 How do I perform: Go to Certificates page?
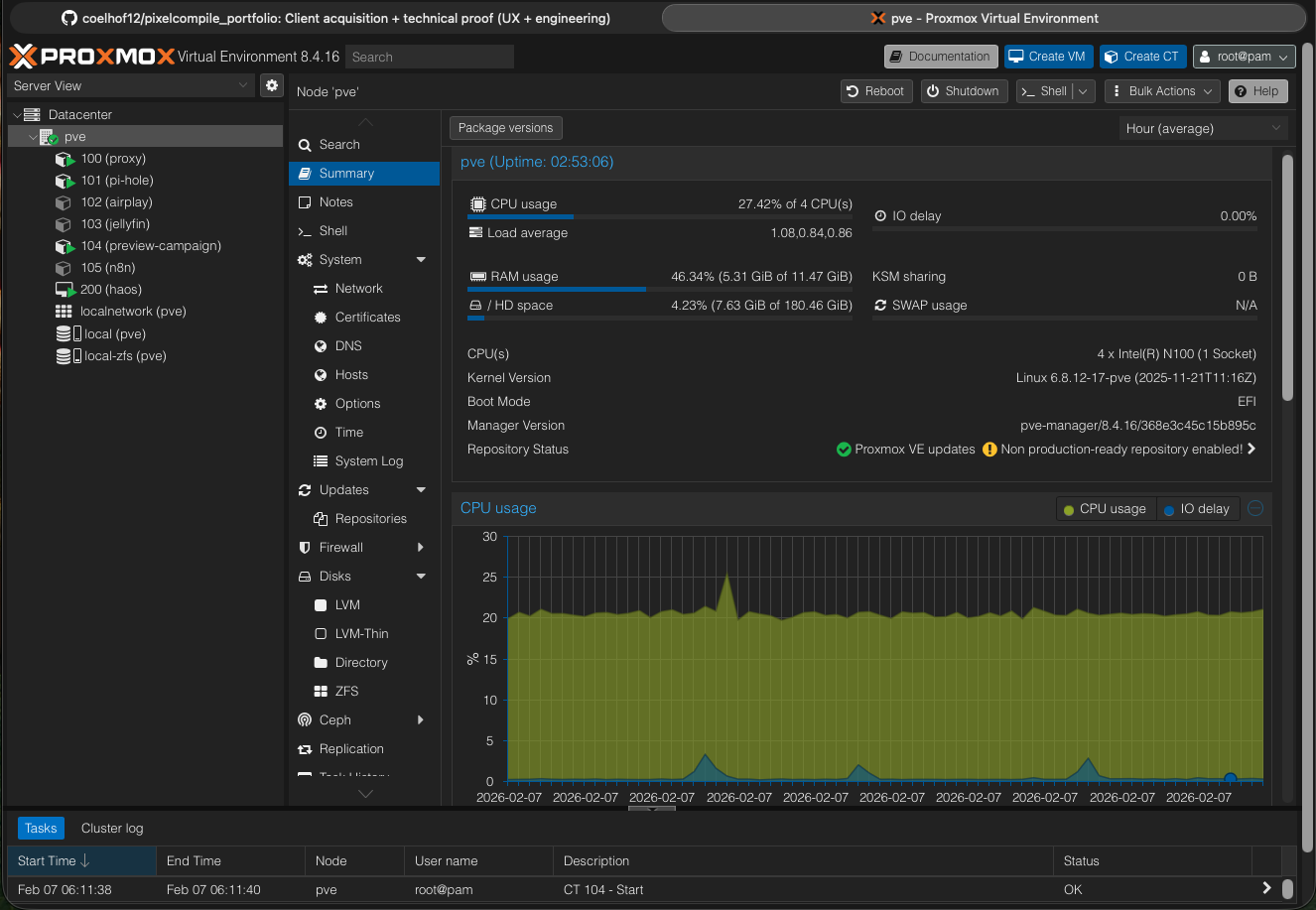coord(364,318)
